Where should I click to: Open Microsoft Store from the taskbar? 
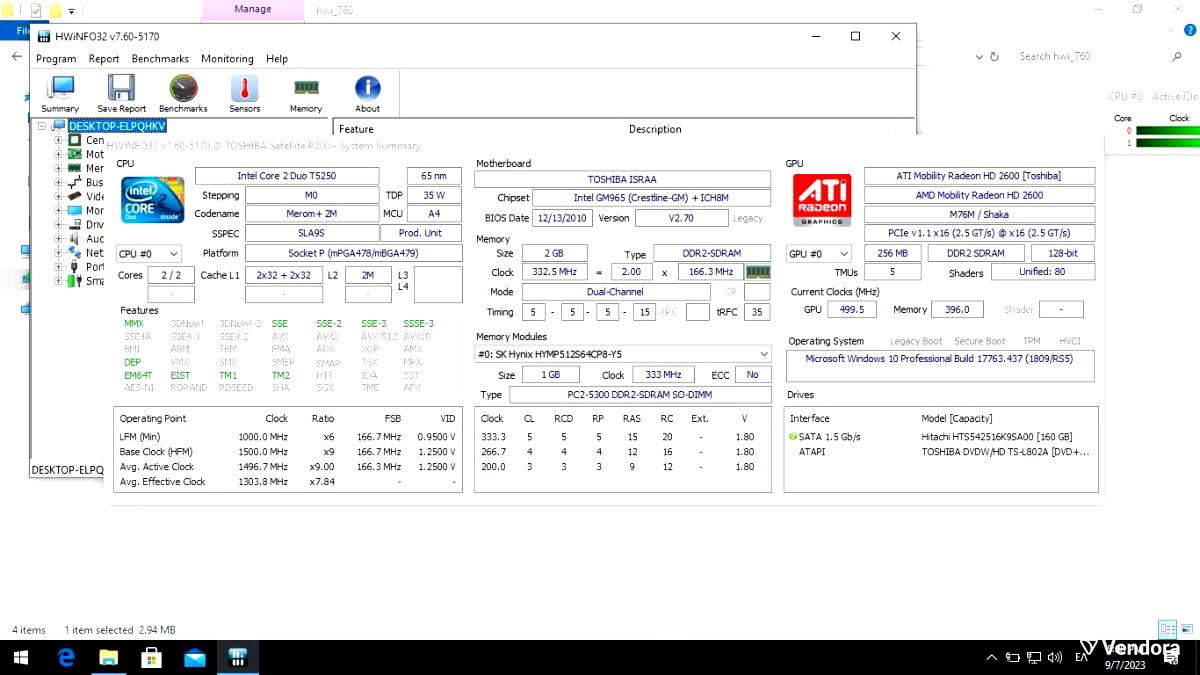[152, 658]
